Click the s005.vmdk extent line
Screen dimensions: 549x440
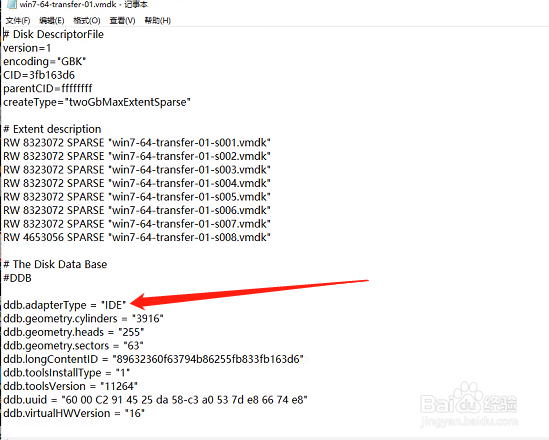coord(137,197)
